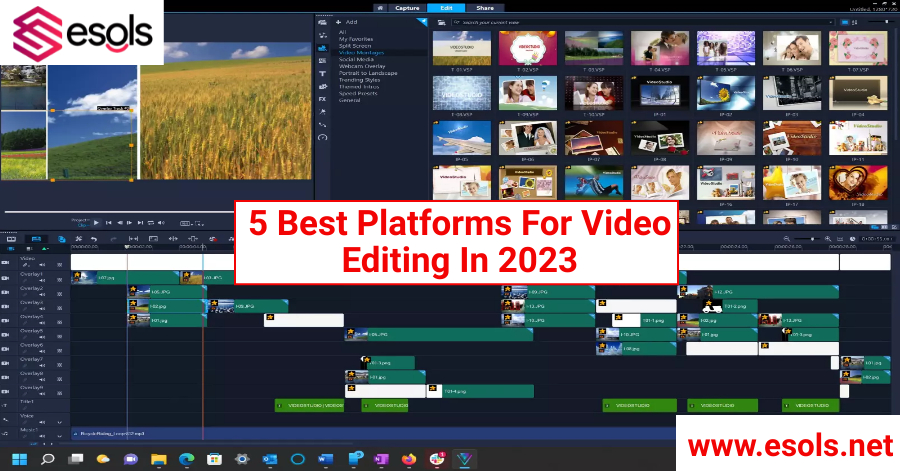The image size is (900, 471).
Task: Click the fit project in timeline icon
Action: 840,239
